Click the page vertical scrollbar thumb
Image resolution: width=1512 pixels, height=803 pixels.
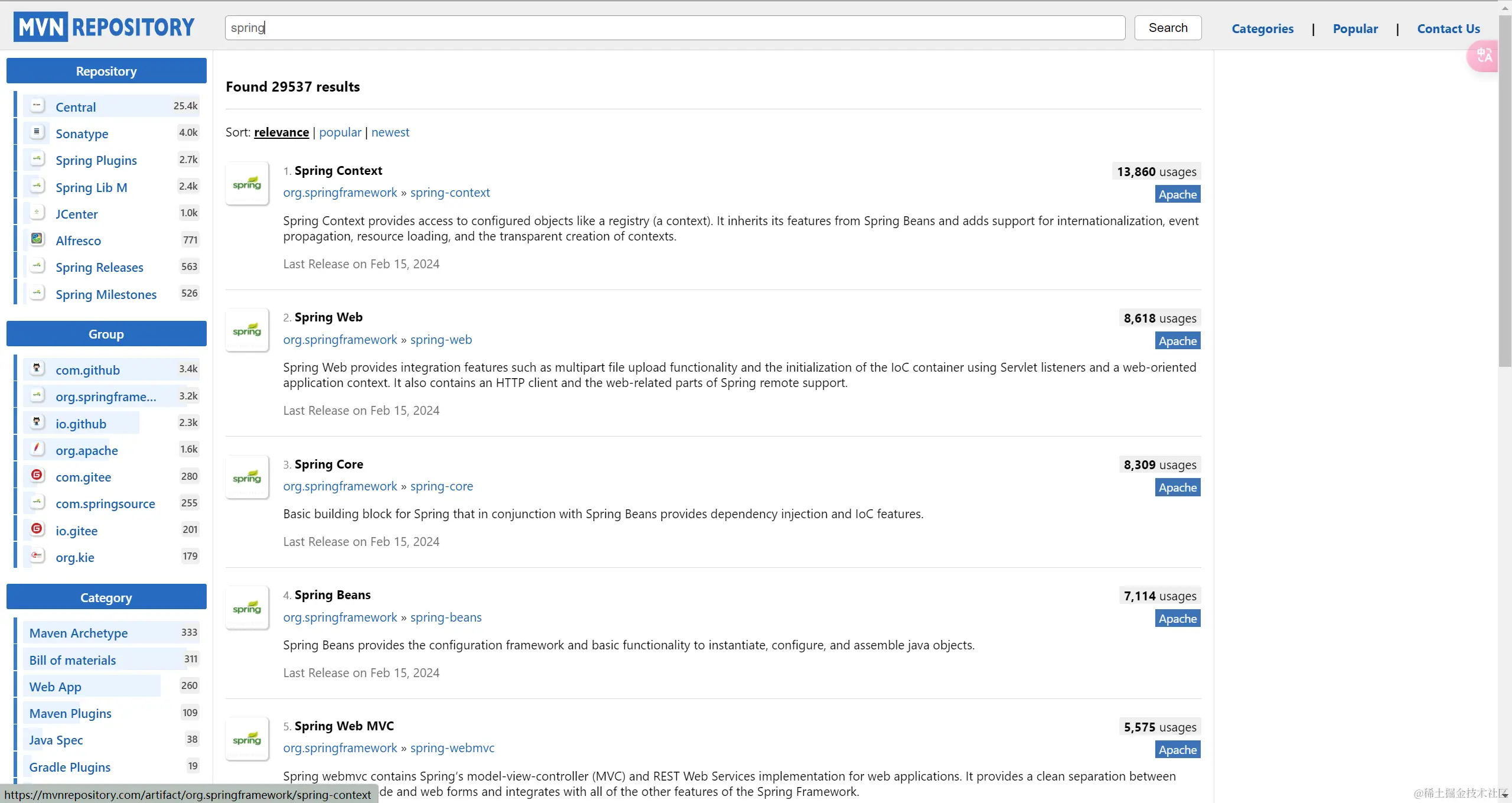click(1505, 190)
